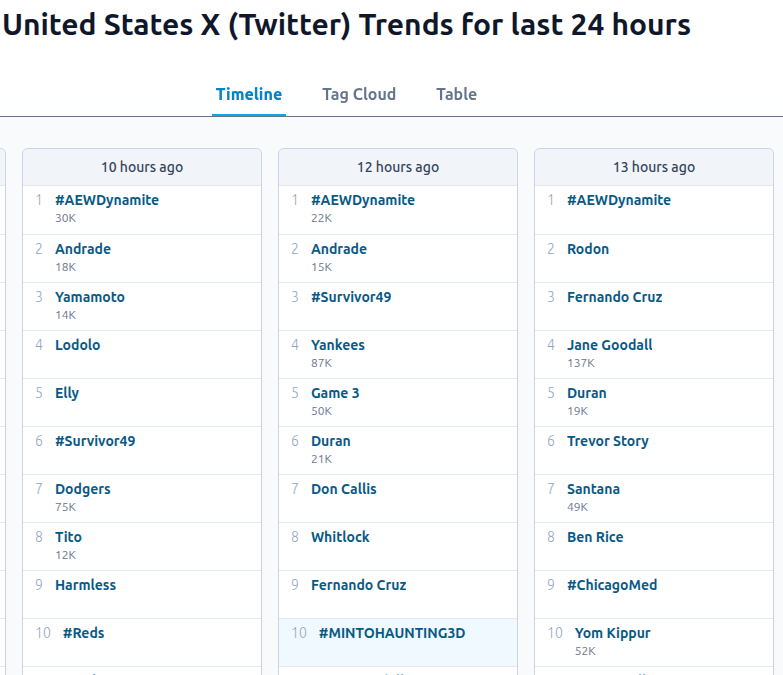
Task: Click Yamamoto trend link
Action: pos(90,297)
